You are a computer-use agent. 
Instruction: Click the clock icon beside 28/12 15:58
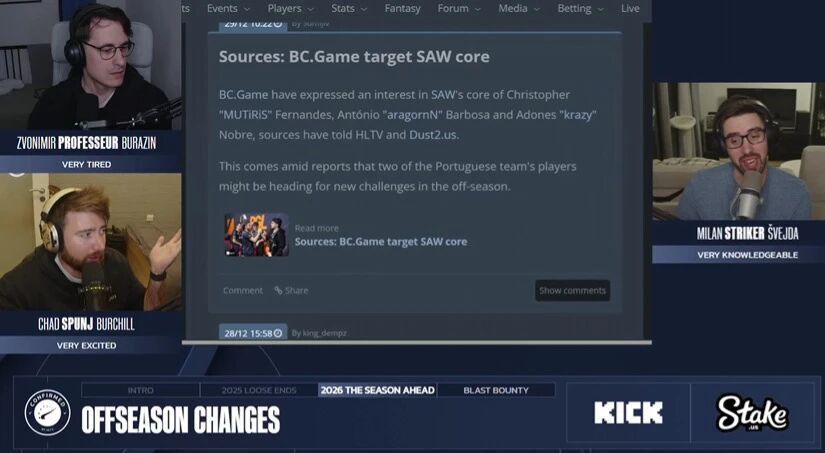tap(278, 333)
